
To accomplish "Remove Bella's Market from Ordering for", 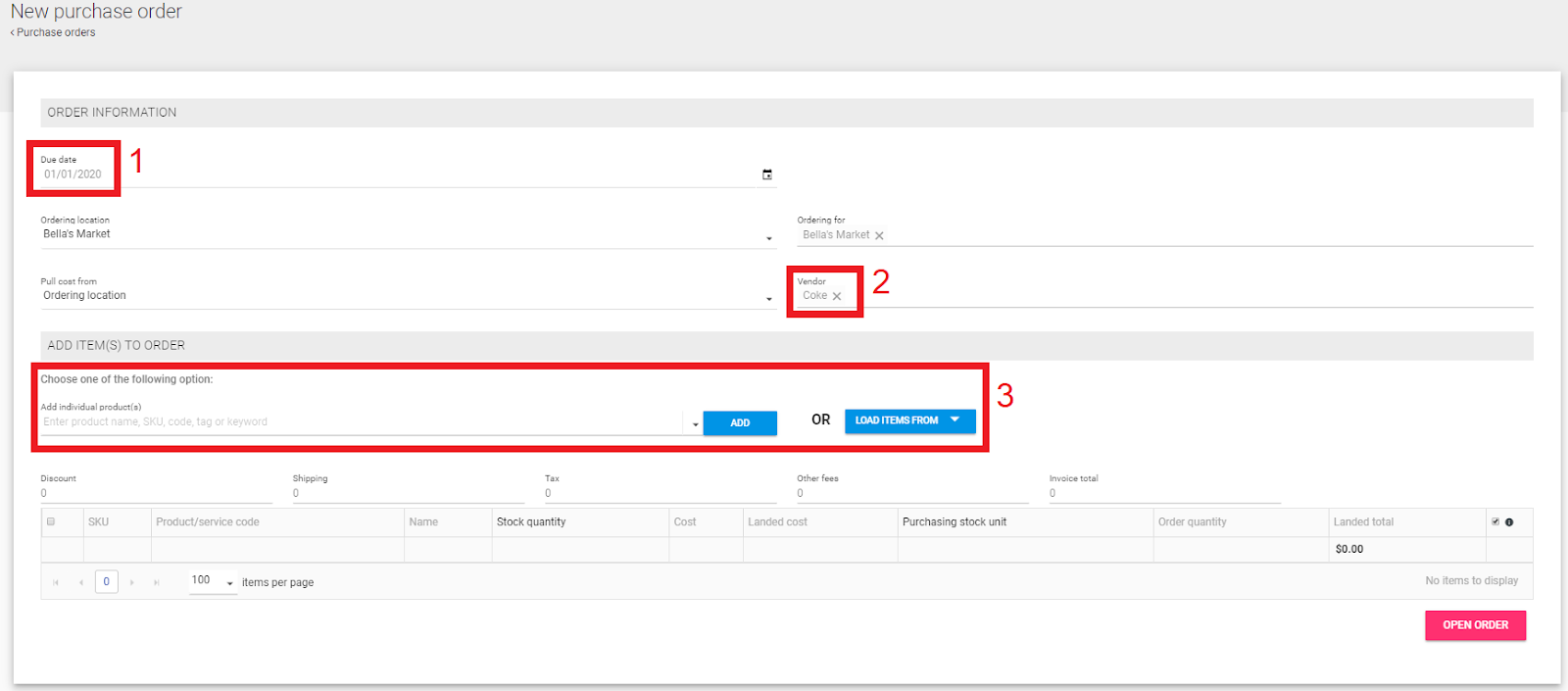I will 879,235.
